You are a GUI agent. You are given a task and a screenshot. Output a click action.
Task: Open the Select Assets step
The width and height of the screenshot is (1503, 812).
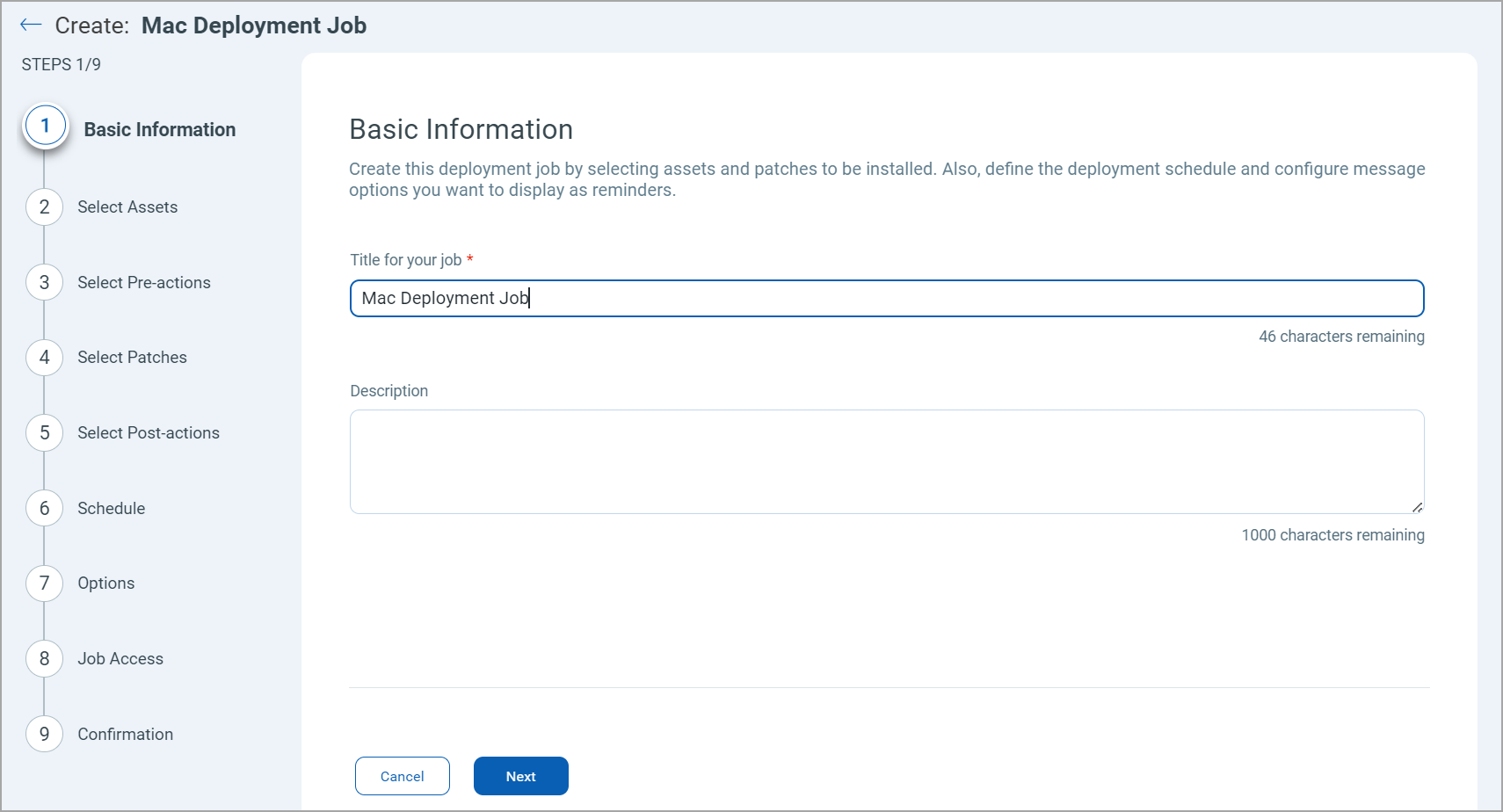(127, 207)
